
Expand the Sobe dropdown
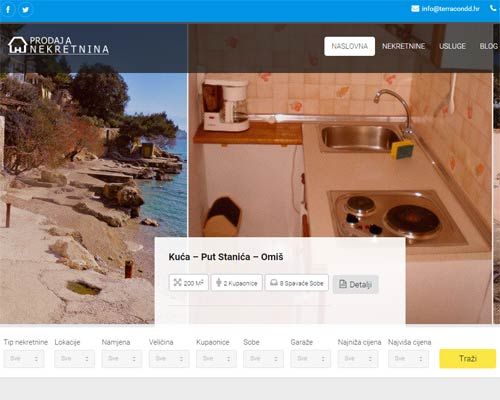tap(263, 359)
